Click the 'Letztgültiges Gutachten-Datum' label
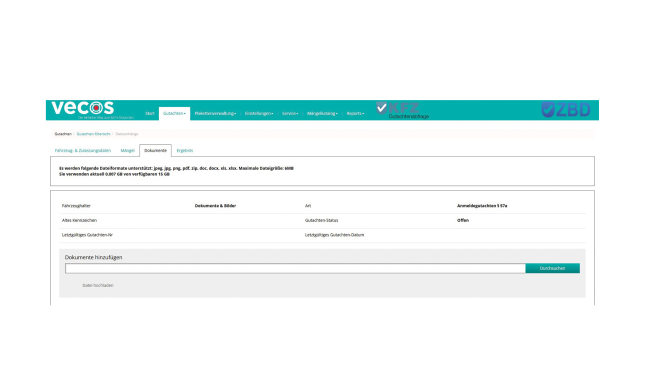 334,235
